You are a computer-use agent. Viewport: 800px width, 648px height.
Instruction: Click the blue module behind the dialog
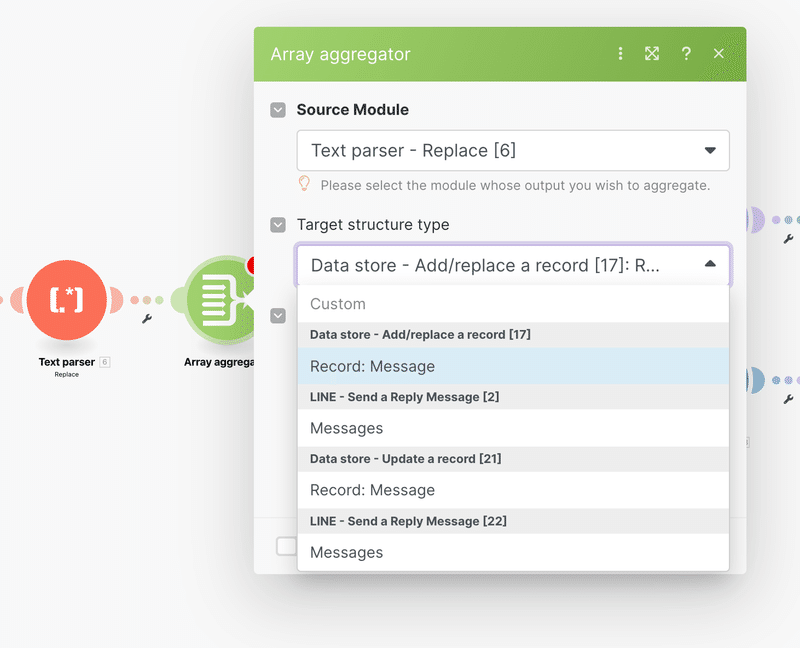pyautogui.click(x=755, y=380)
